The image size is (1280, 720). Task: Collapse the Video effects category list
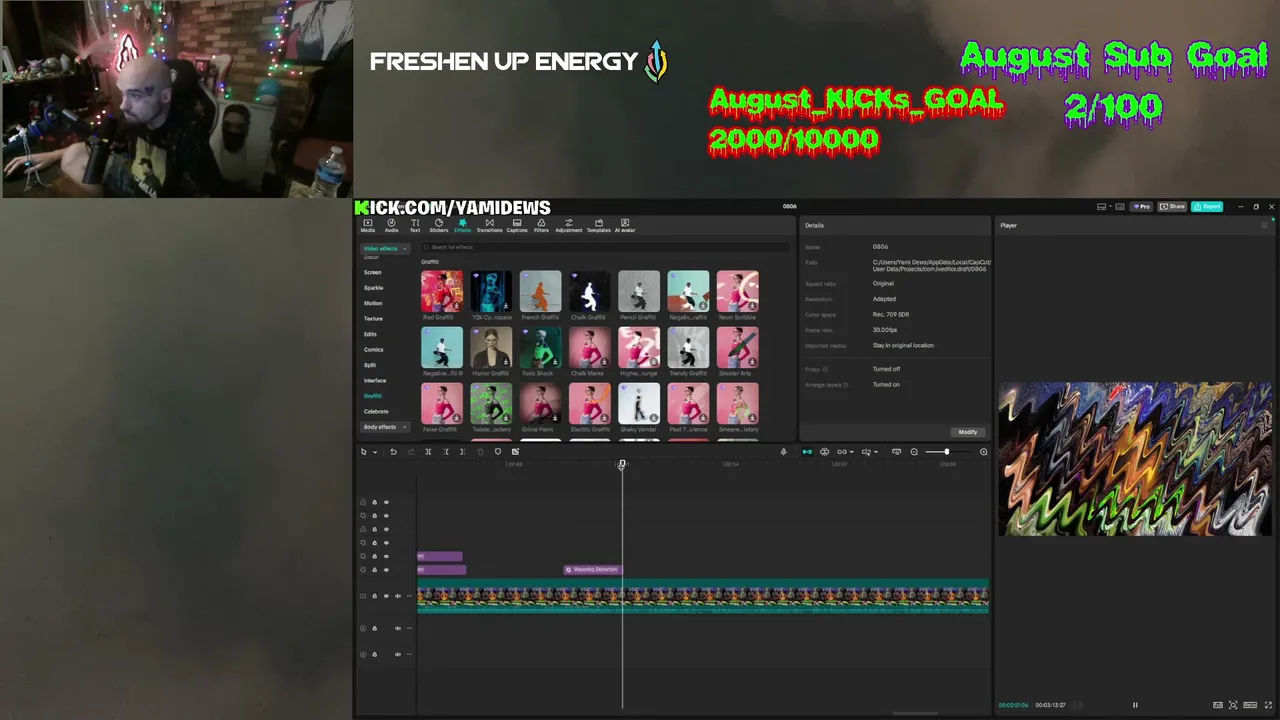(385, 248)
